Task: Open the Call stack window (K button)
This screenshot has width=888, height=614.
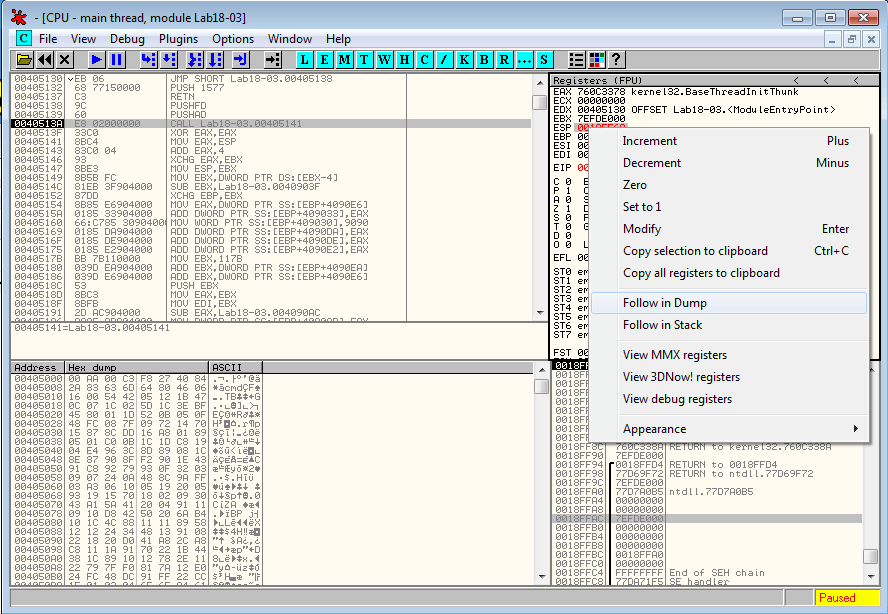Action: coord(465,60)
